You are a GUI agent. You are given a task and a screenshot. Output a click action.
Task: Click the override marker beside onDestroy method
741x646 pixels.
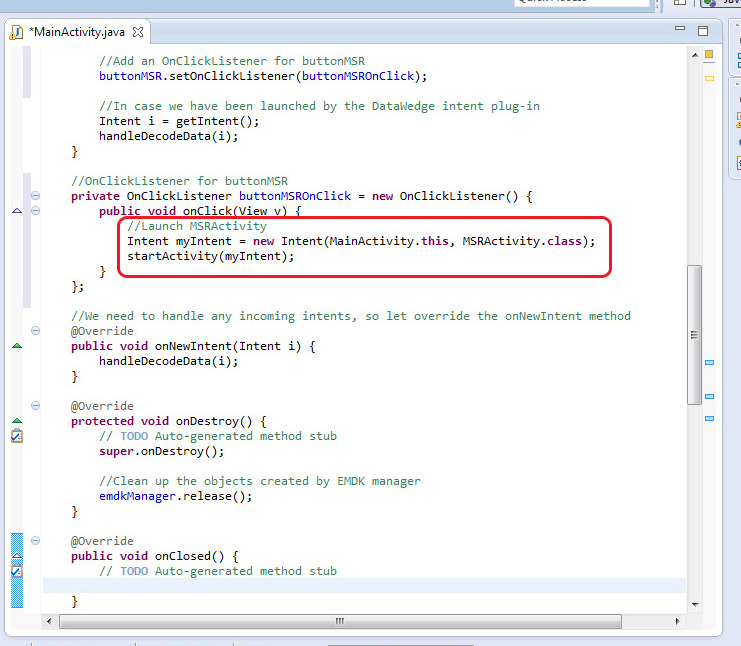click(x=16, y=421)
